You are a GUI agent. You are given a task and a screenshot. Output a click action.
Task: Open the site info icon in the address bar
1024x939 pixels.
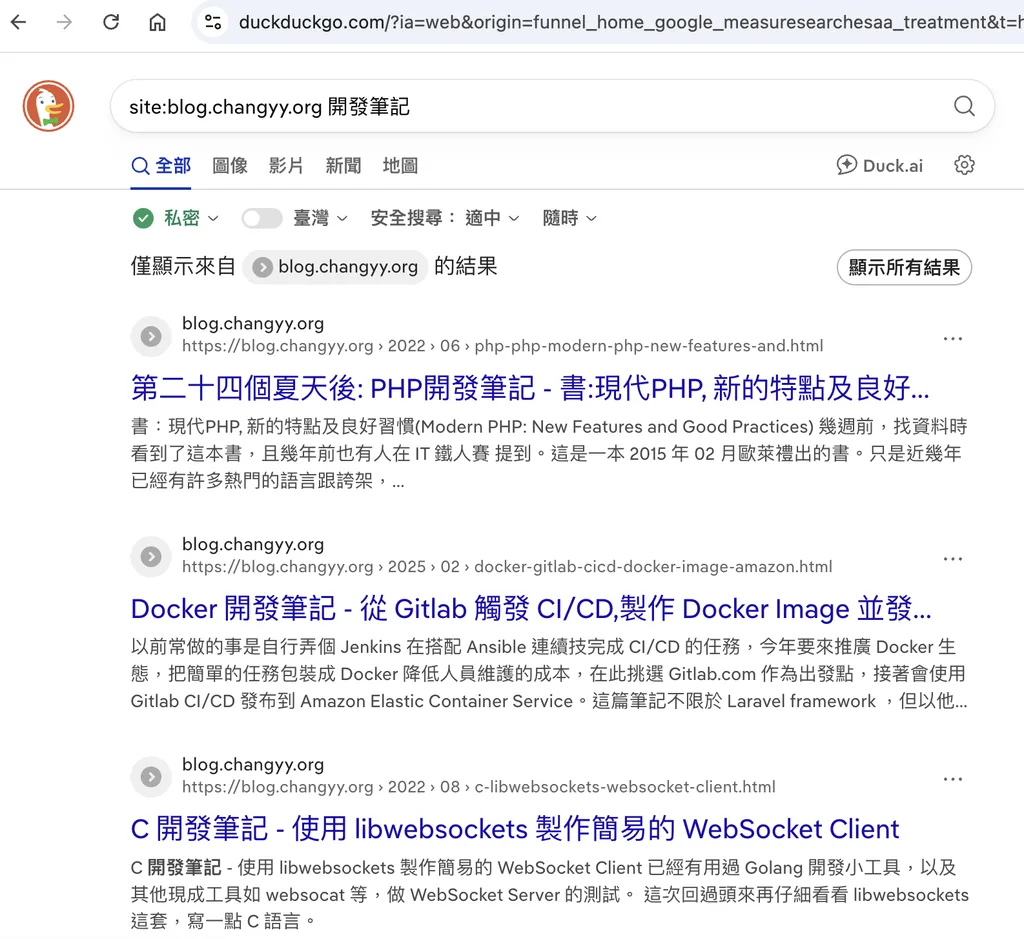[x=213, y=22]
